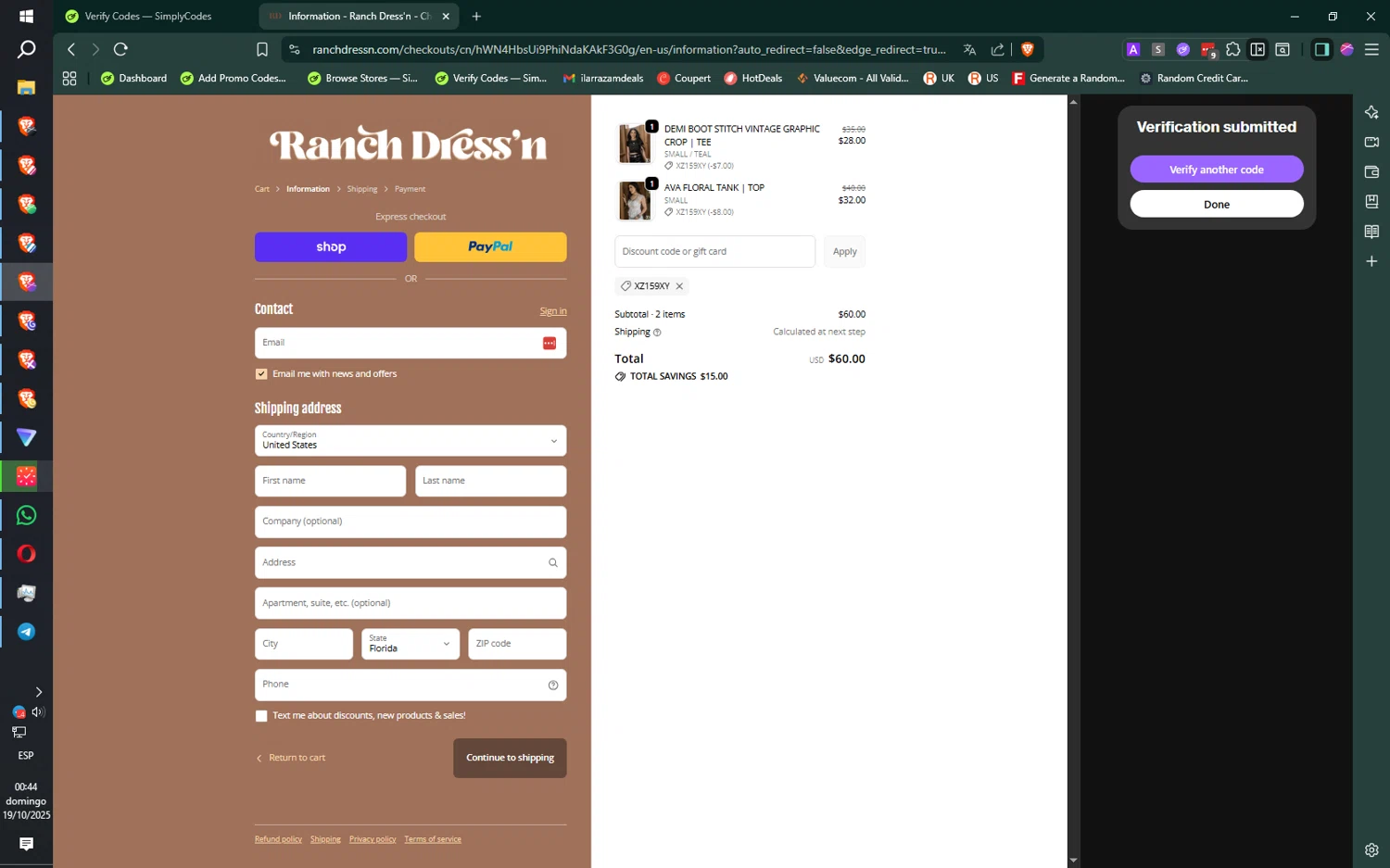Open Windows search magnifier in taskbar

point(26,49)
